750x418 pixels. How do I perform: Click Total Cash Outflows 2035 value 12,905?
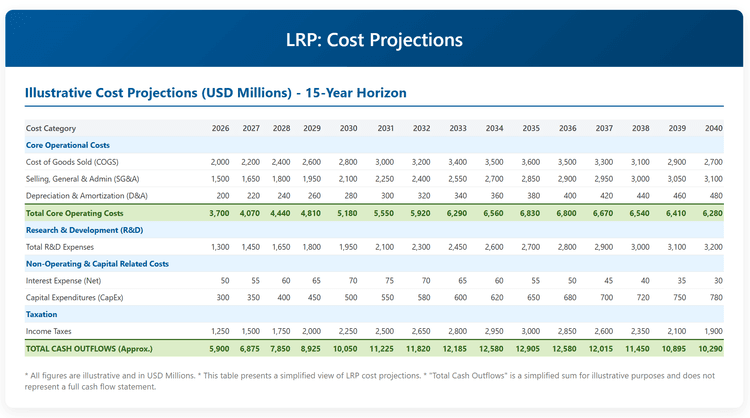(528, 349)
